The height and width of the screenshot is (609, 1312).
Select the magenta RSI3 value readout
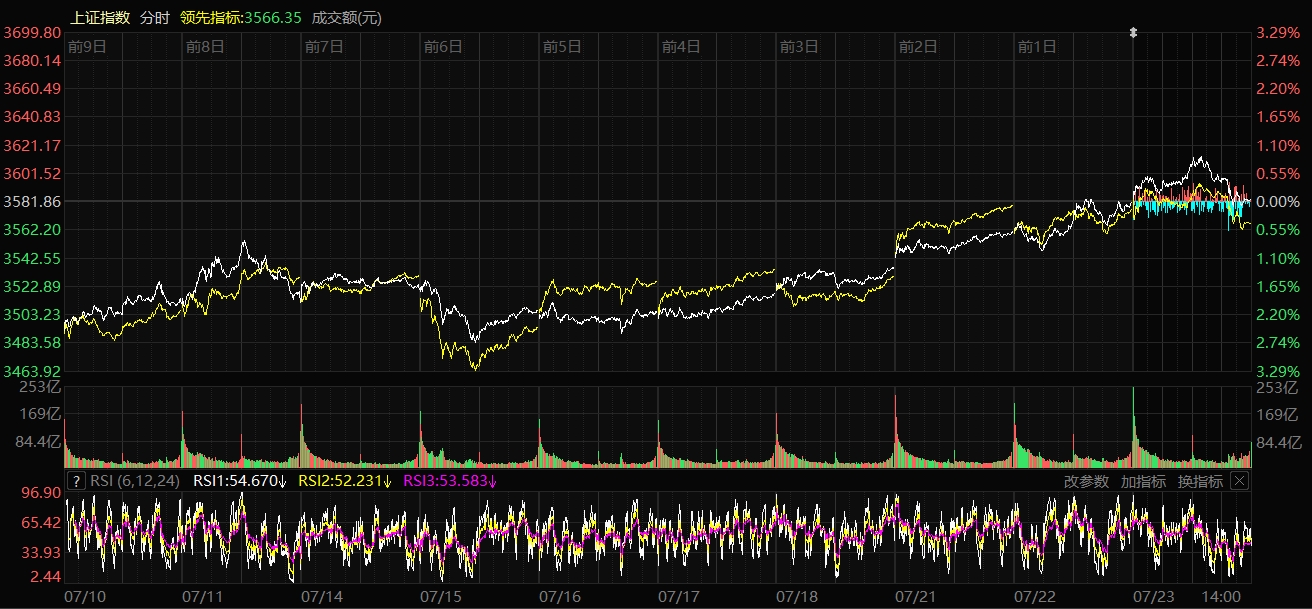(450, 481)
